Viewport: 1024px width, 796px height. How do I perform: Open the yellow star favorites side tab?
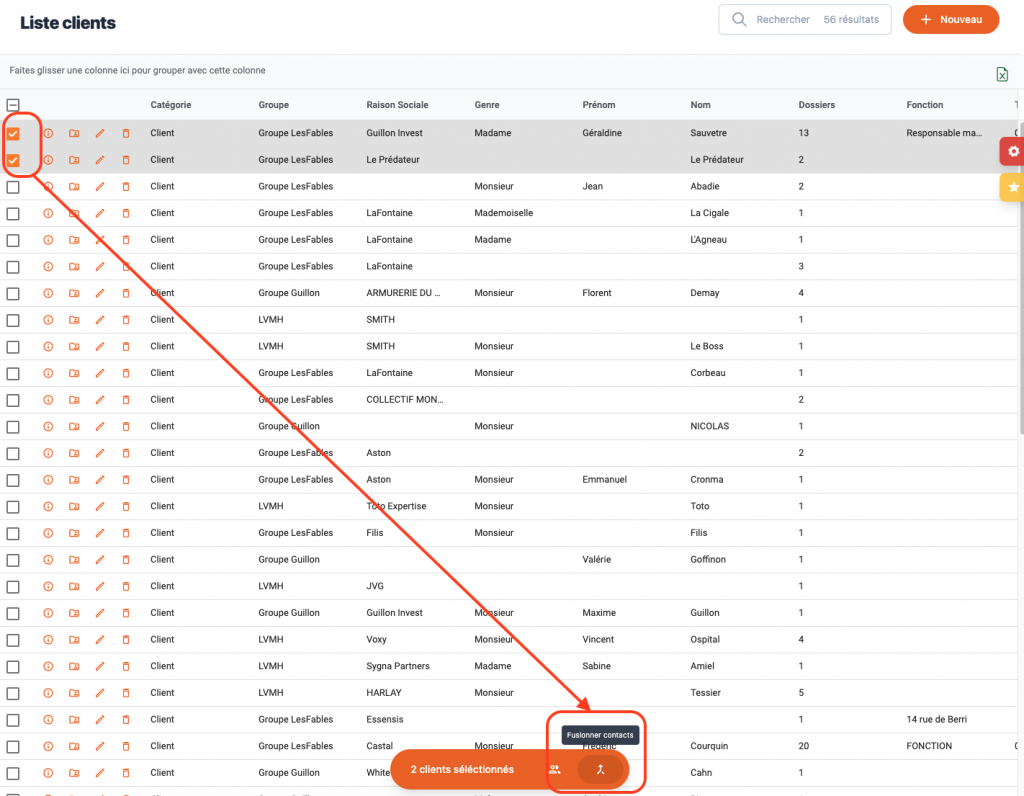tap(1013, 187)
